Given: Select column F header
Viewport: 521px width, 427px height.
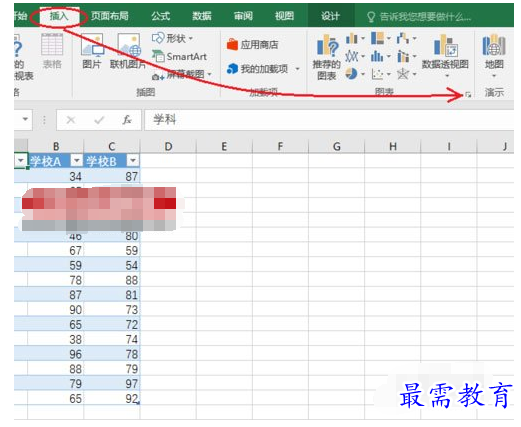Looking at the screenshot, I should (x=280, y=146).
